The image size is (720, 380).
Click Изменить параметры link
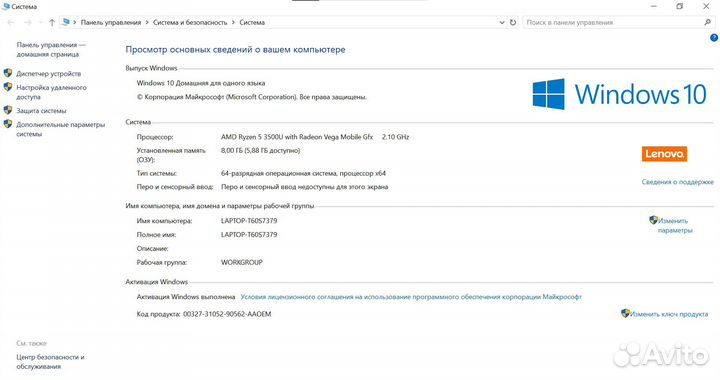[675, 226]
